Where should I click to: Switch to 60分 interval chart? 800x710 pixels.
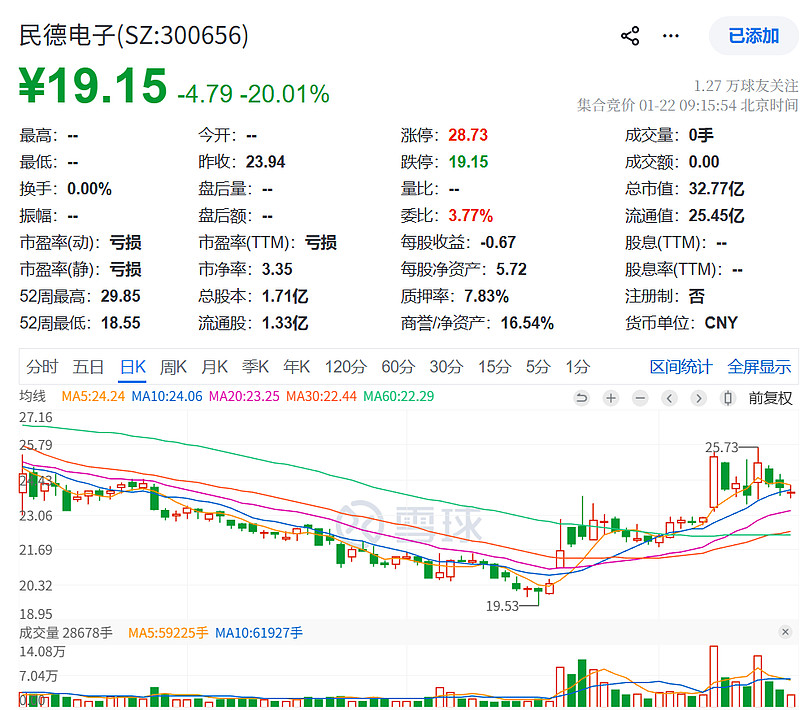point(398,367)
